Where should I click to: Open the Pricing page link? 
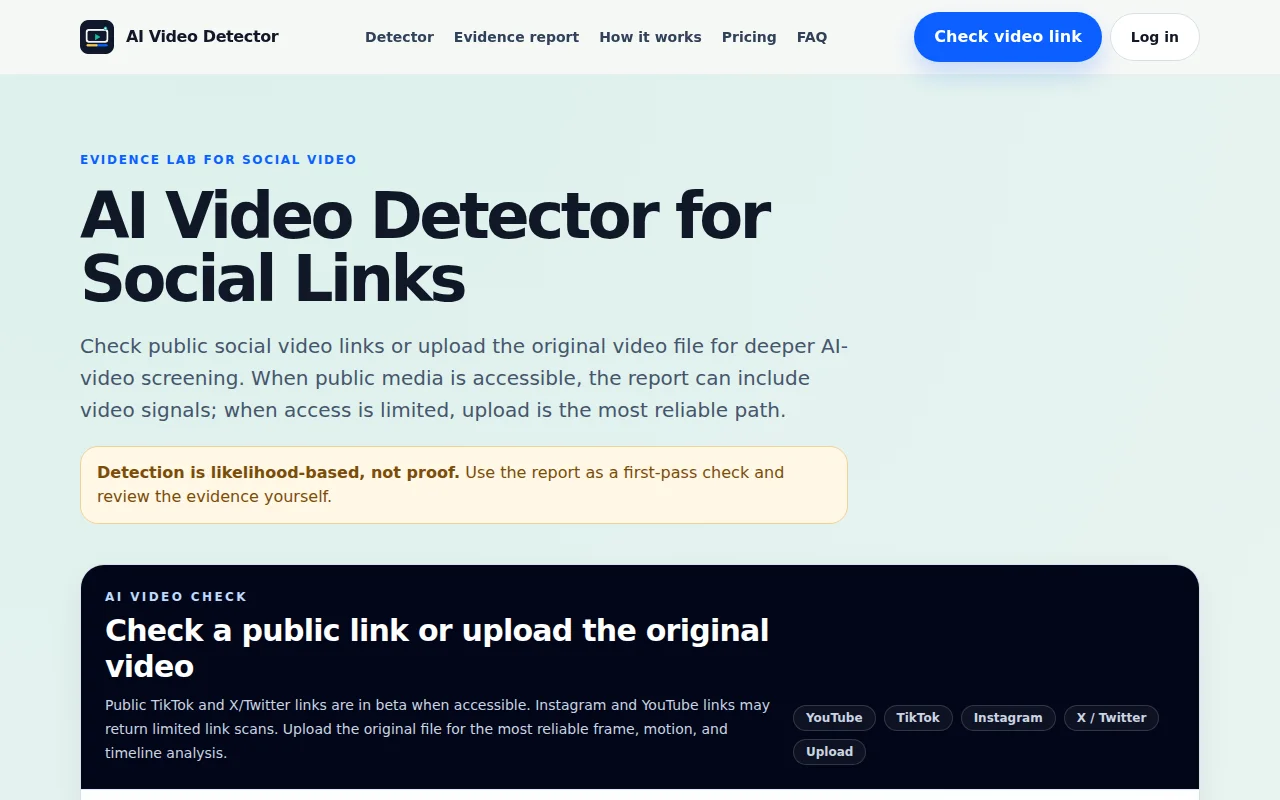pos(749,37)
